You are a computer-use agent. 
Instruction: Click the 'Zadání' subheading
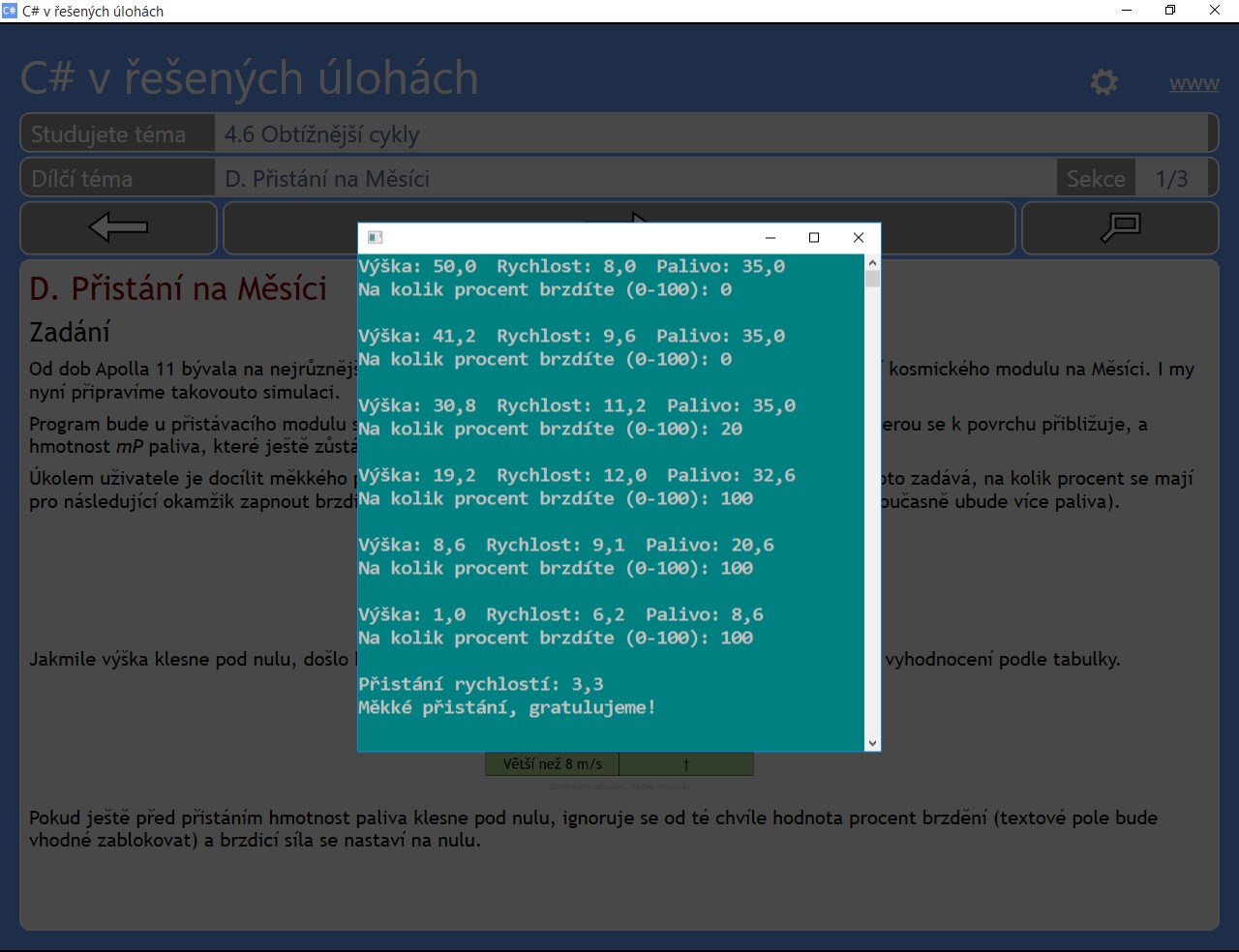pos(70,332)
